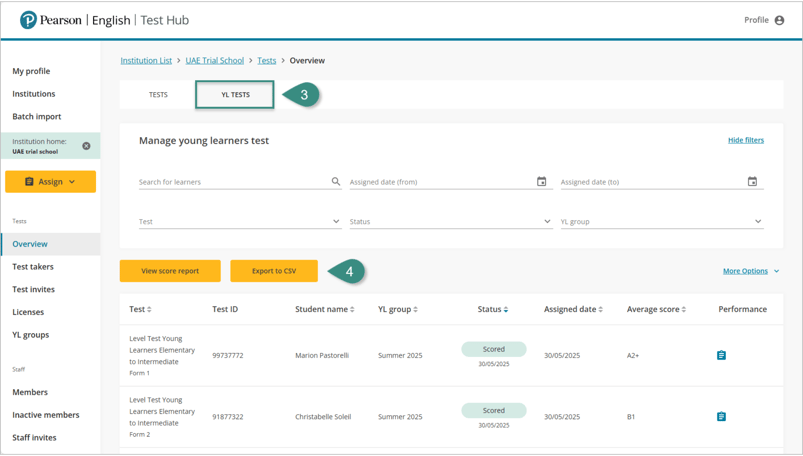803x456 pixels.
Task: Click the search magnifier icon
Action: pos(336,182)
